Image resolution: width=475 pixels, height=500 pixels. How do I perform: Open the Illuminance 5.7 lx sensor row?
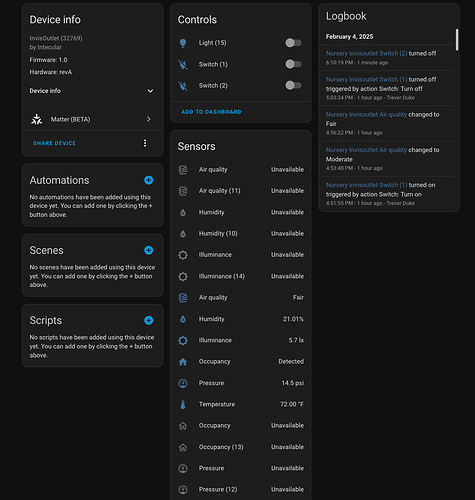241,340
